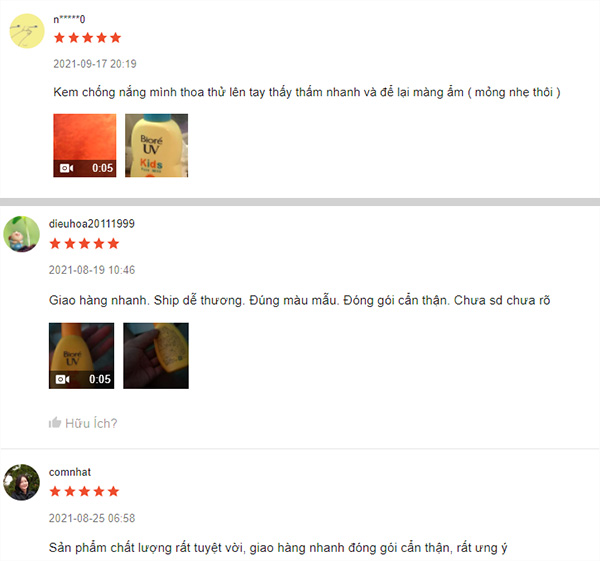Viewport: 600px width, 561px height.
Task: Click the thumbs-up icon next to Hữu Ích
Action: point(55,423)
